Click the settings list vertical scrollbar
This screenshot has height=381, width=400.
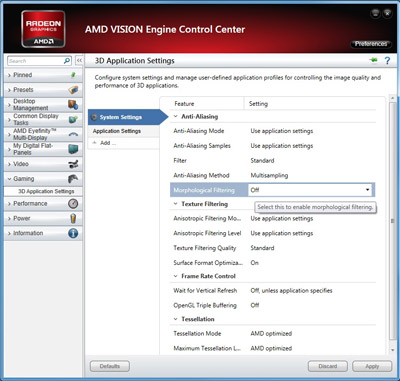393,221
